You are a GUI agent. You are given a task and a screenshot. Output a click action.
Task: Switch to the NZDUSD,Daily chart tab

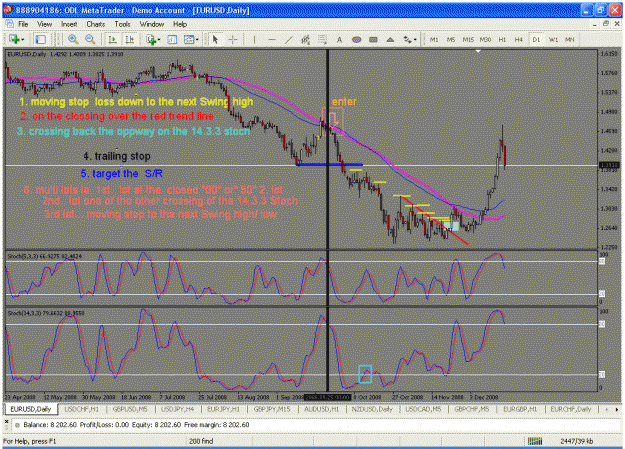(372, 409)
